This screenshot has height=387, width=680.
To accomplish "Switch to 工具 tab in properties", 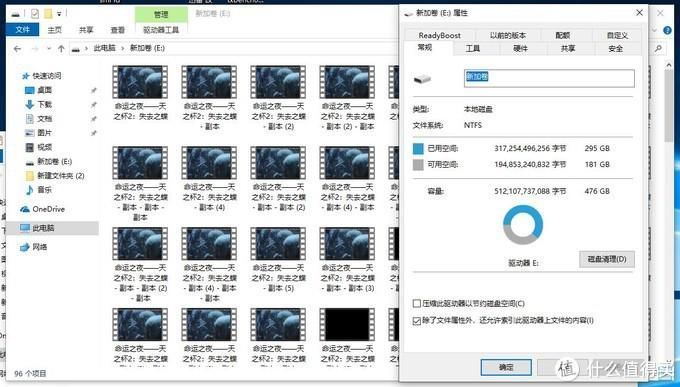I will 472,49.
